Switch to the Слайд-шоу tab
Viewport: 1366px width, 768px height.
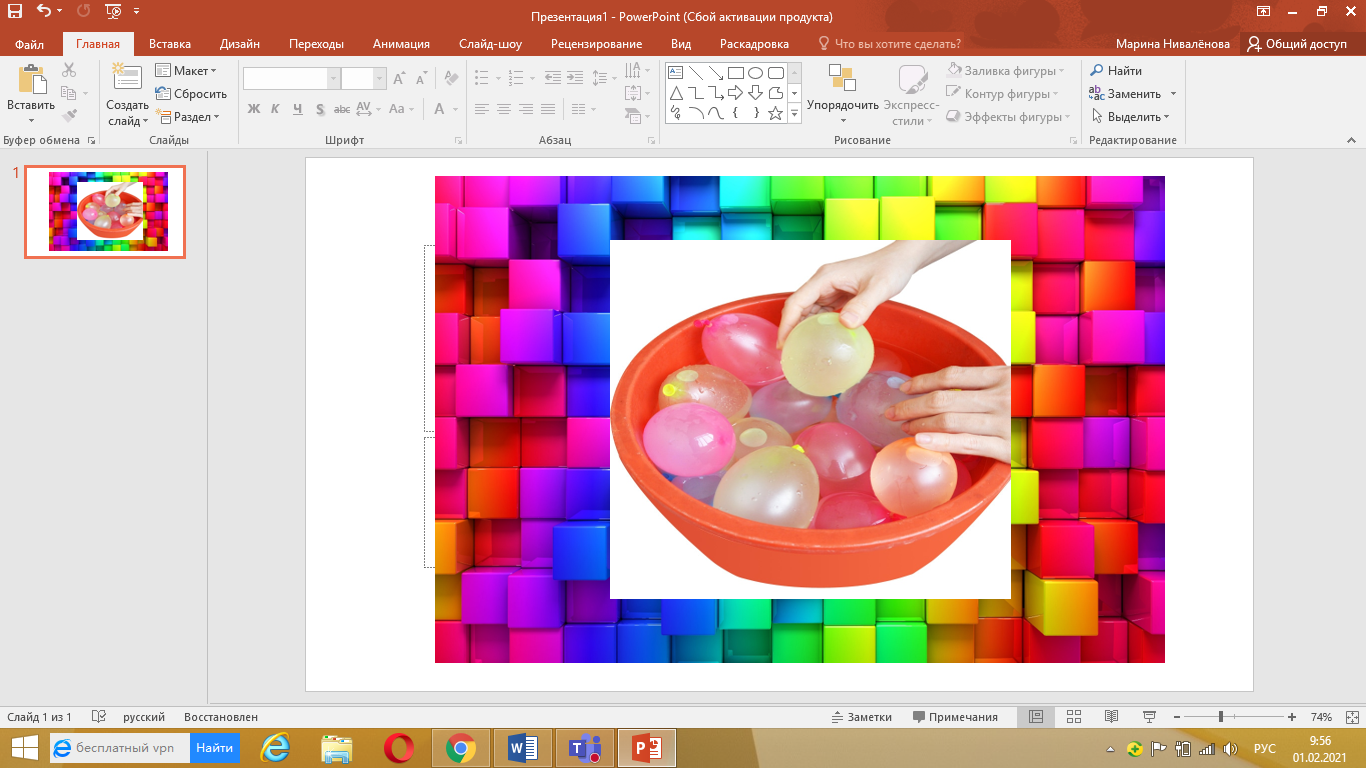tap(490, 44)
